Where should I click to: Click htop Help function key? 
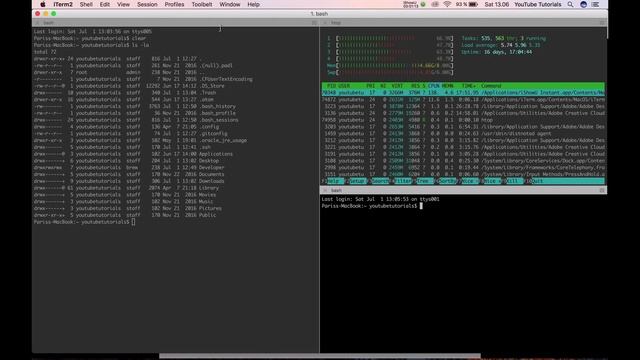coord(335,181)
